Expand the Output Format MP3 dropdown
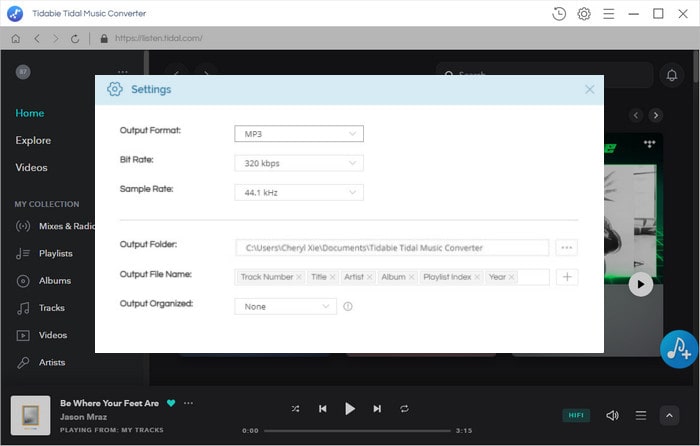Image resolution: width=700 pixels, height=446 pixels. [299, 134]
